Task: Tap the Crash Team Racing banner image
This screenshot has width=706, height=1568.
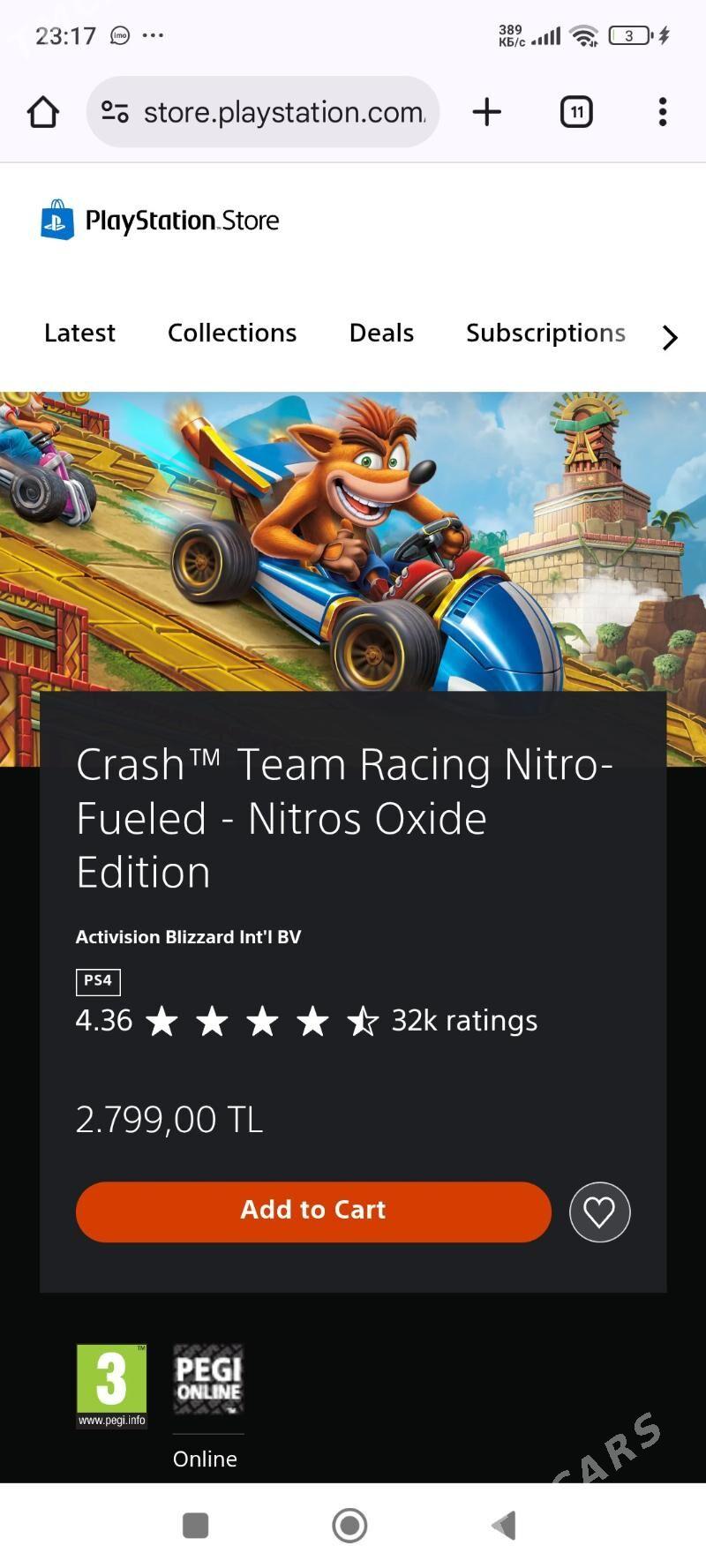Action: [x=353, y=538]
